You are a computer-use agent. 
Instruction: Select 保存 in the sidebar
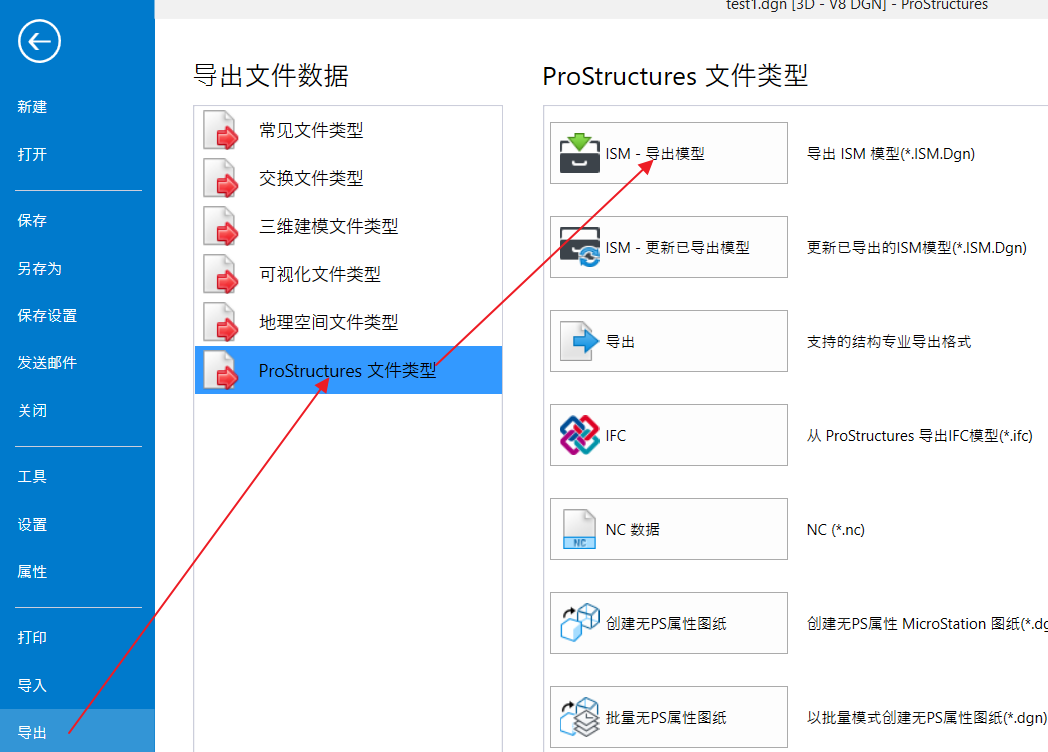coord(32,221)
